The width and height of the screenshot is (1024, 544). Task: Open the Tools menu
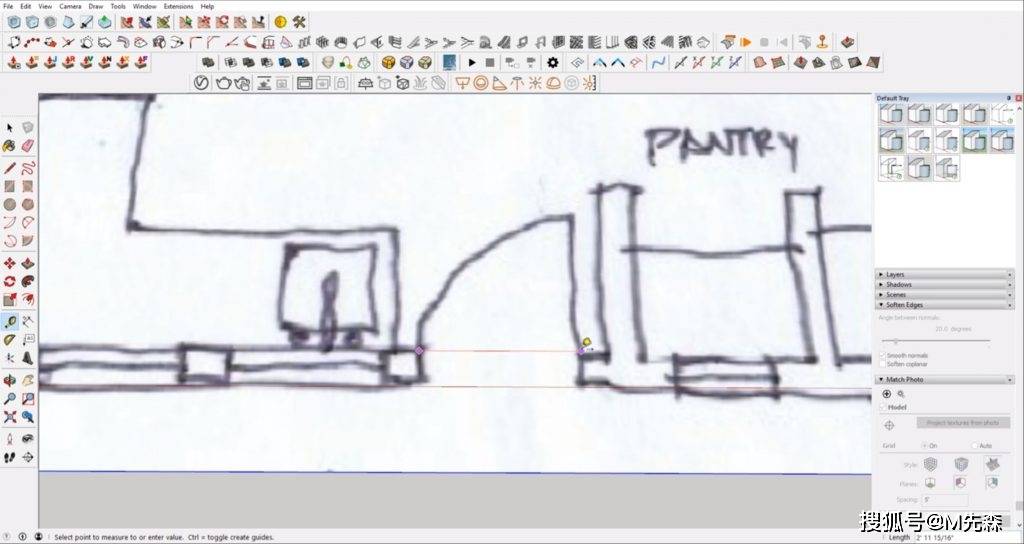click(118, 6)
